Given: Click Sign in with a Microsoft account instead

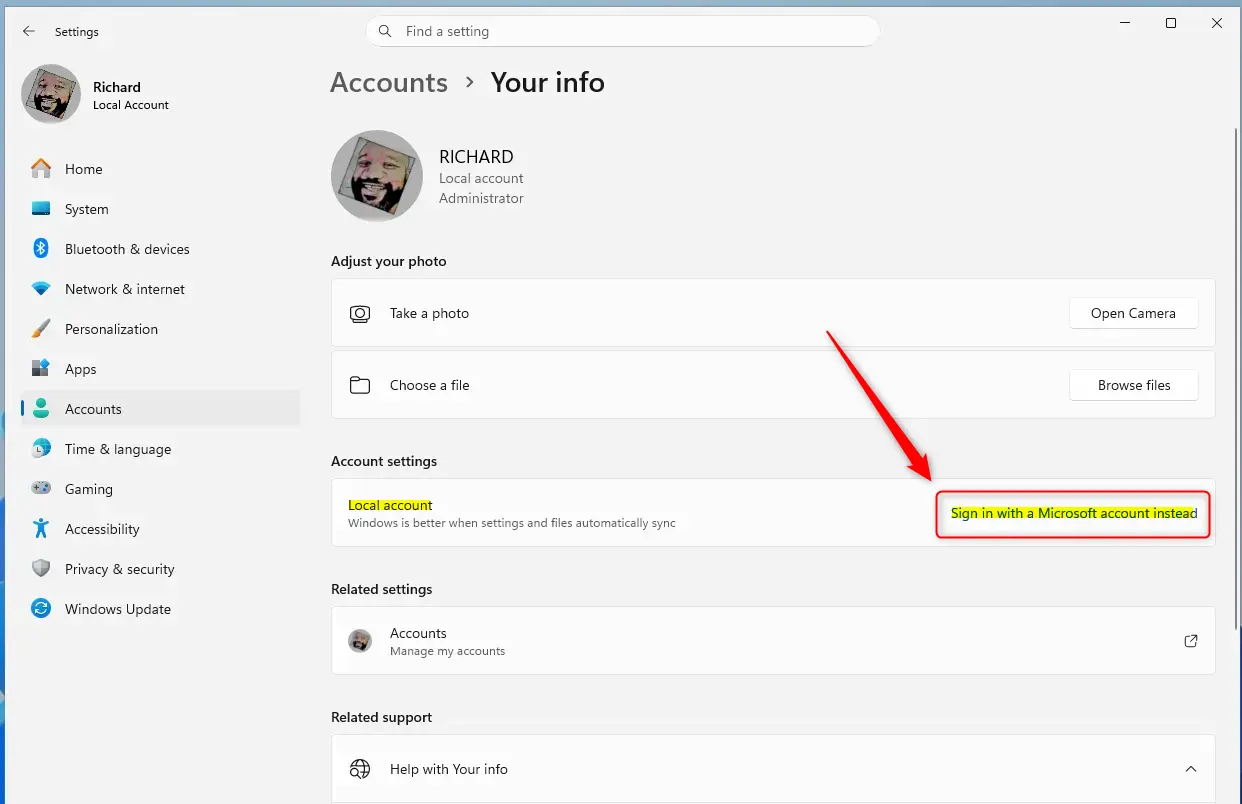Looking at the screenshot, I should tap(1074, 513).
